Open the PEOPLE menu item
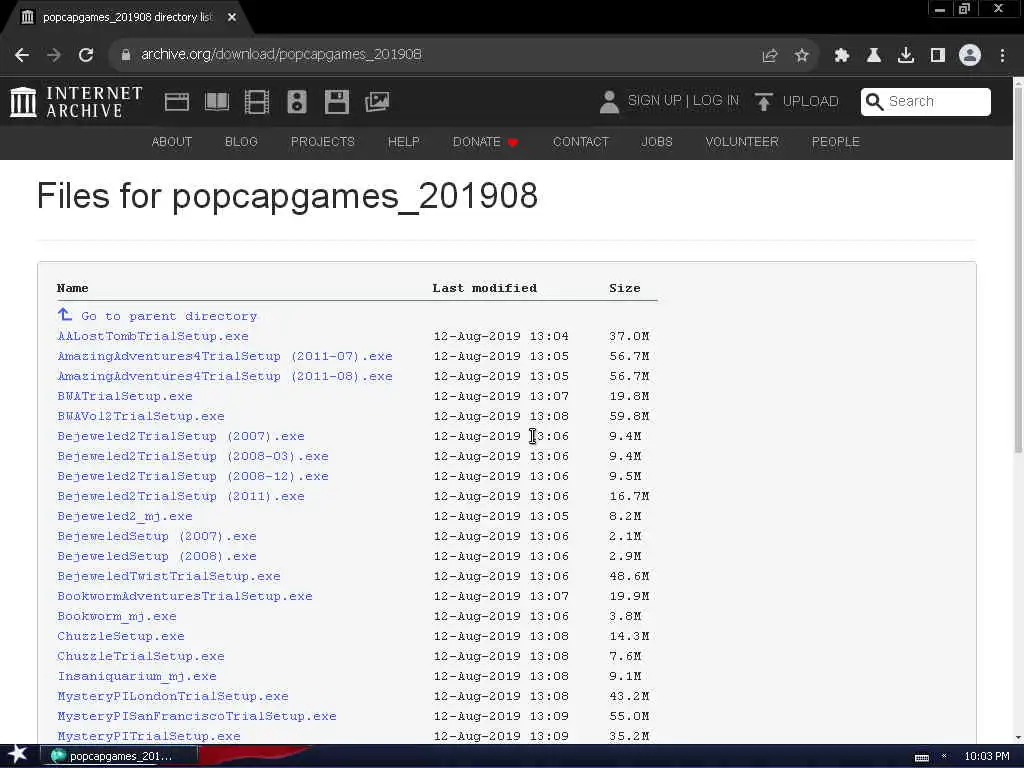This screenshot has height=768, width=1024. tap(835, 142)
